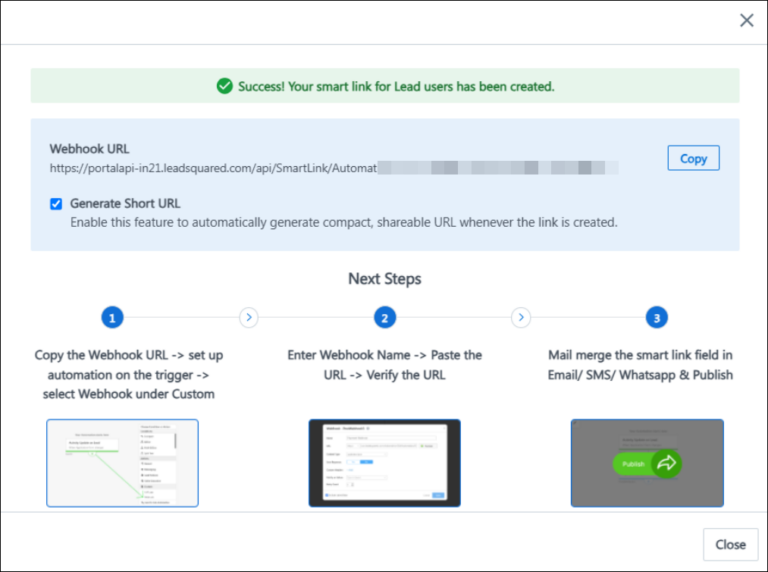Open the Publish step thumbnail
The image size is (768, 572).
[646, 462]
